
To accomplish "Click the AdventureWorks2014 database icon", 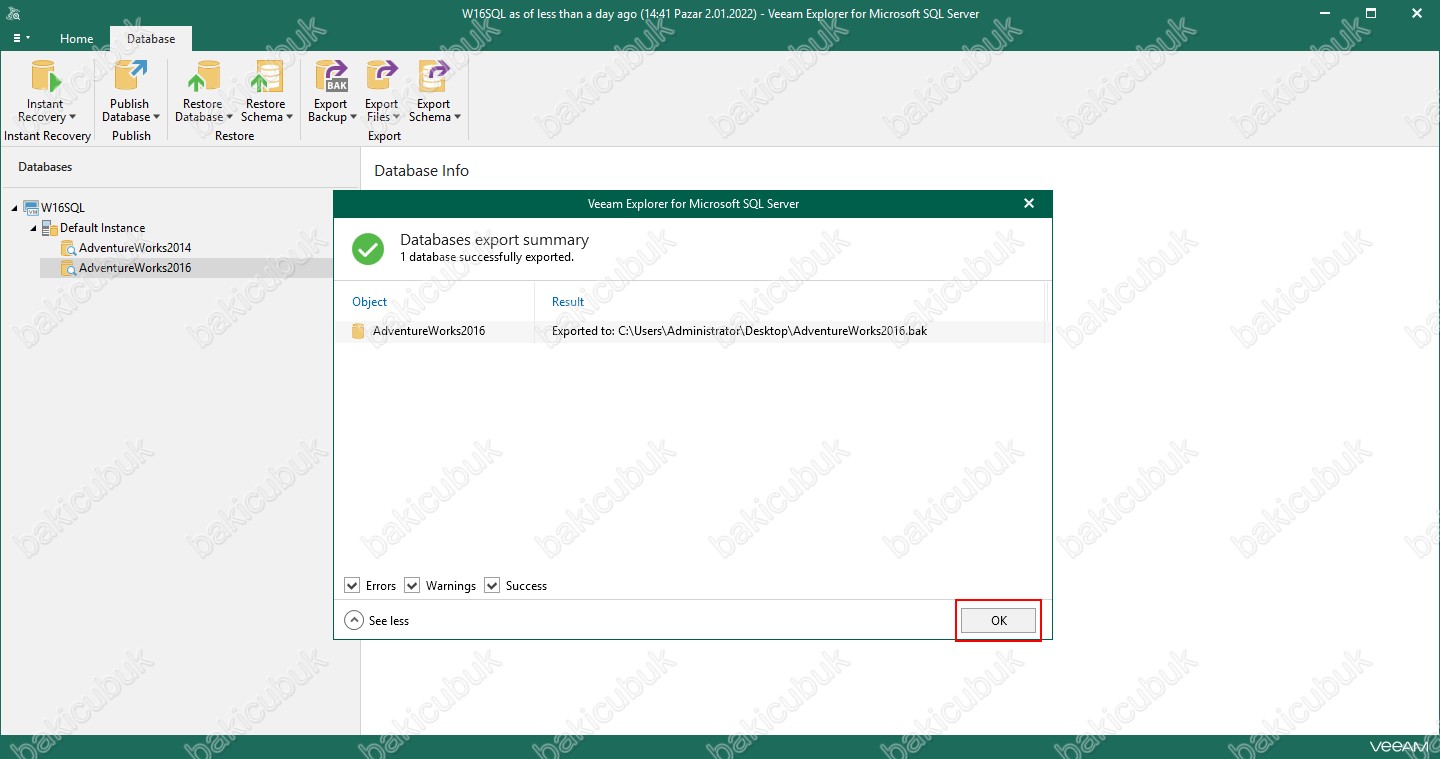I will [68, 248].
